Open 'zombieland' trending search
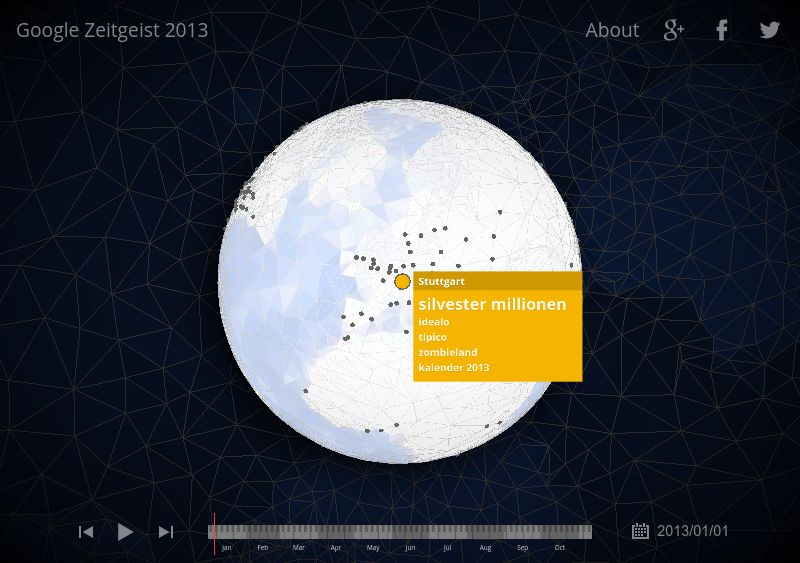This screenshot has height=563, width=800. pyautogui.click(x=447, y=352)
